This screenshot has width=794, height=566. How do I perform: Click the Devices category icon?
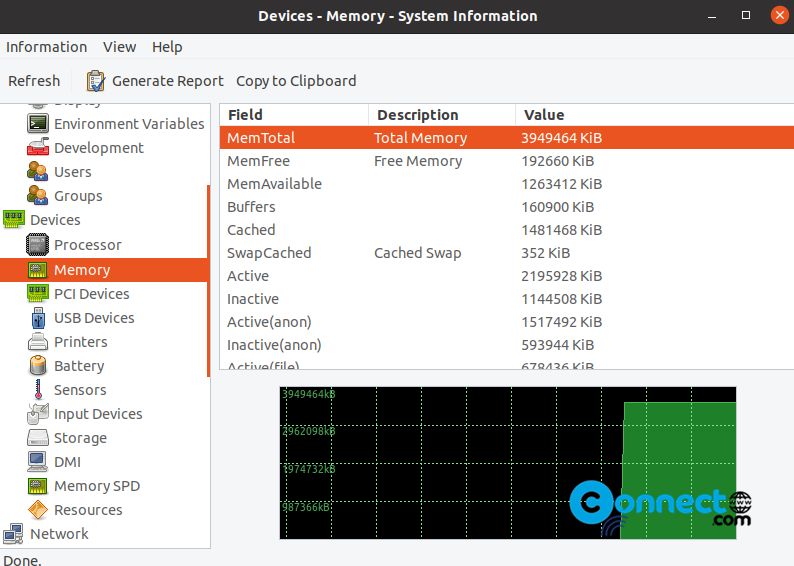(x=14, y=219)
